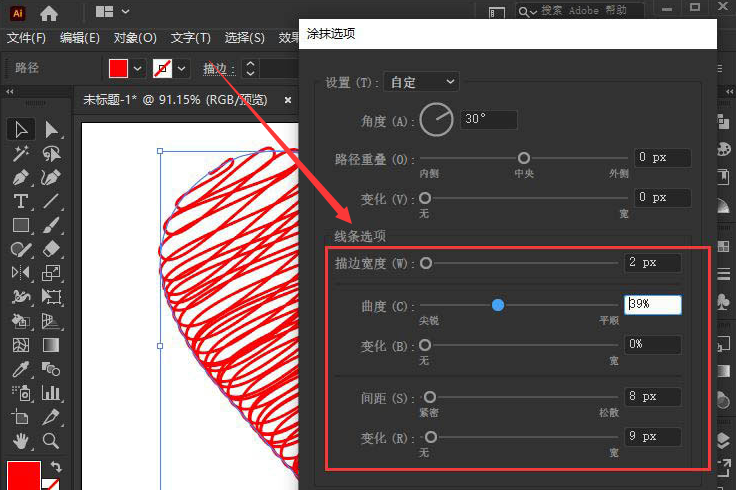The image size is (736, 490).
Task: Select the Pen tool
Action: click(21, 177)
